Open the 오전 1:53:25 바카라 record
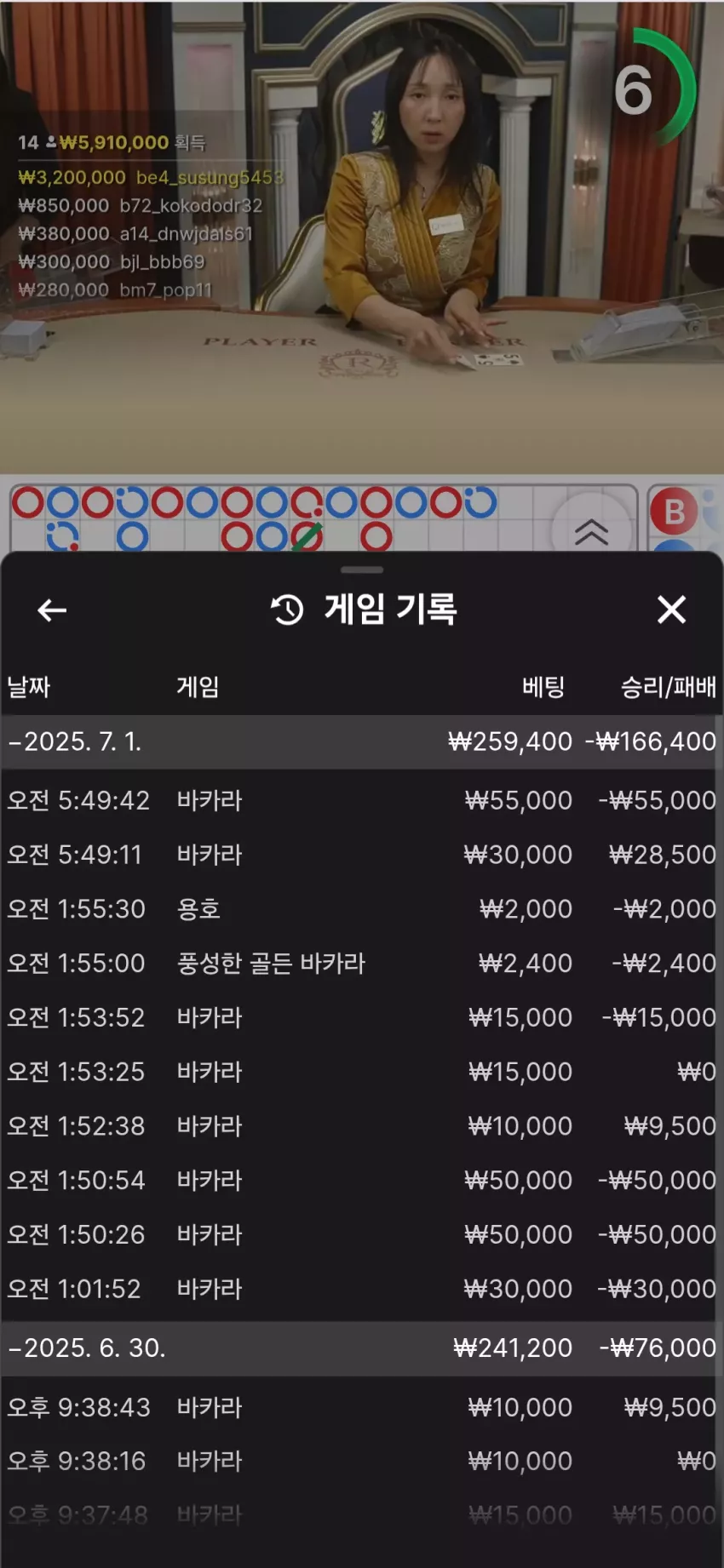Image resolution: width=724 pixels, height=1568 pixels. (362, 1072)
